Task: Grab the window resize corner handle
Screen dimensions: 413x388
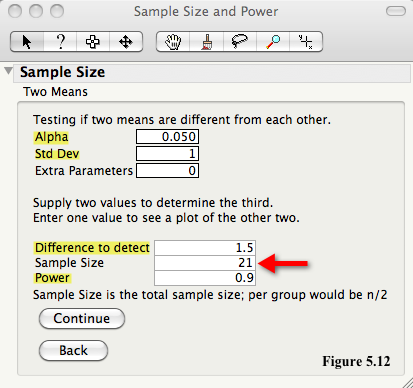Action: click(x=407, y=382)
